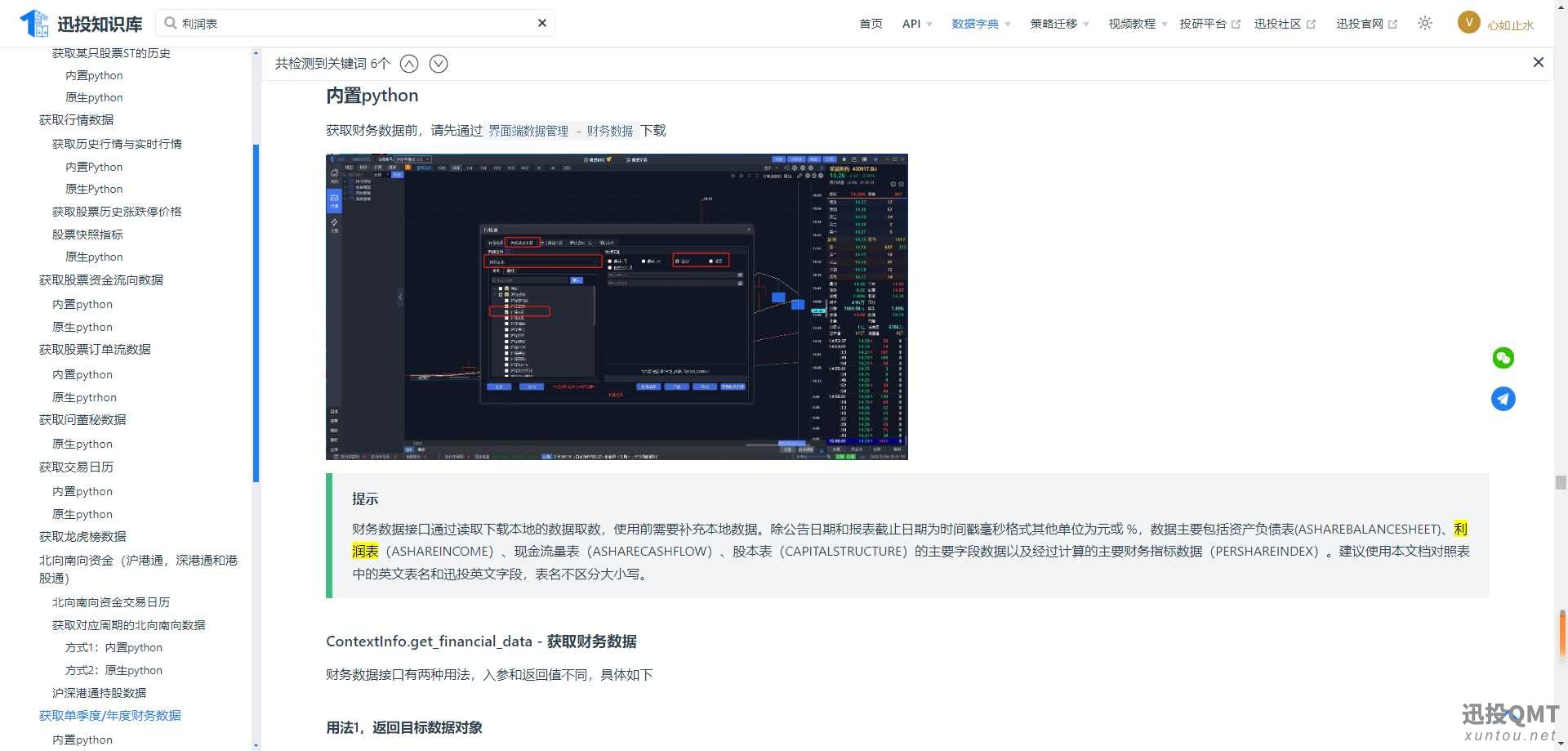Open the 迅投社区 link

click(x=1278, y=24)
